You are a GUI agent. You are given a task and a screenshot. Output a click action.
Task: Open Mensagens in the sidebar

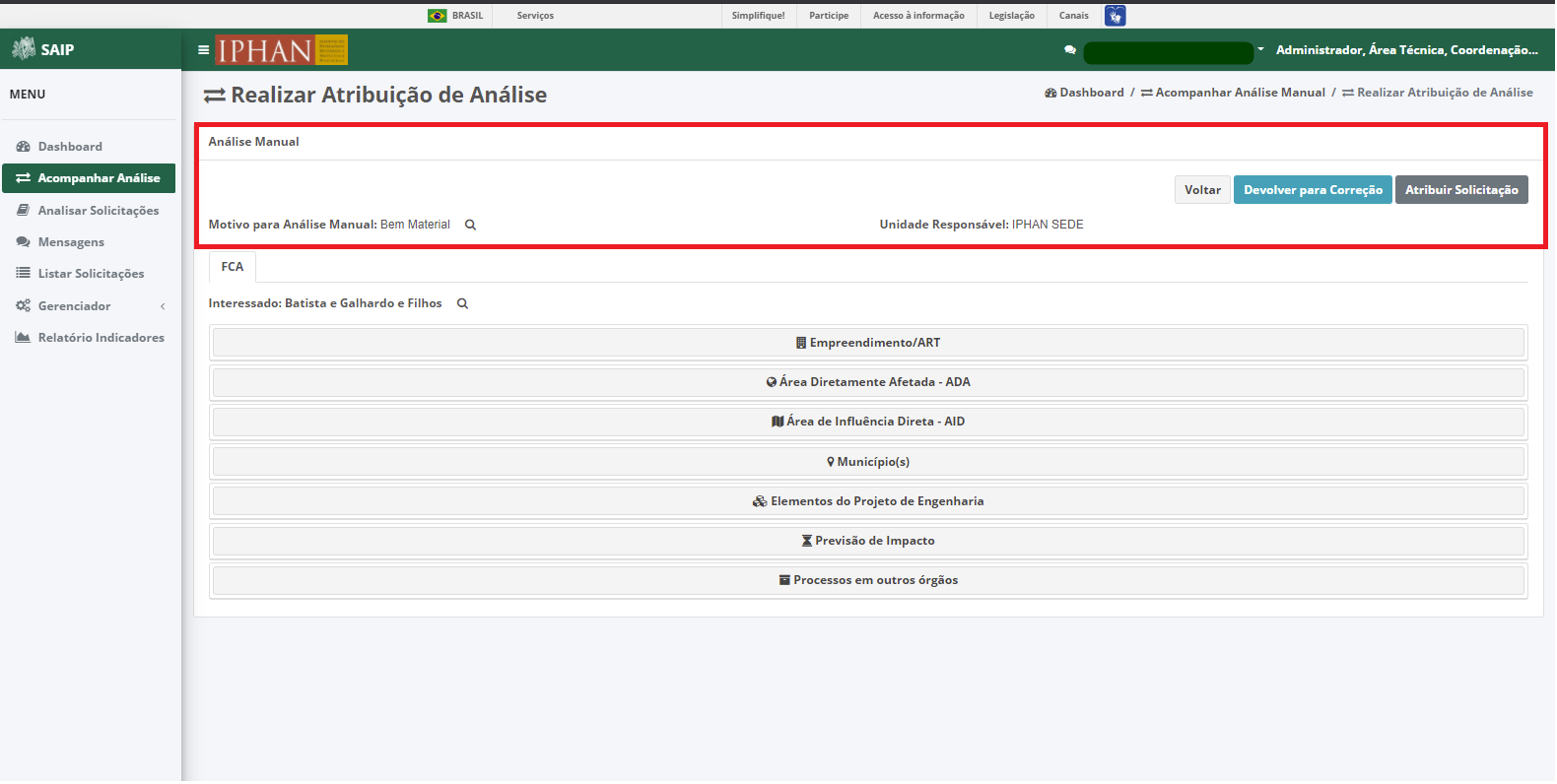(89, 242)
